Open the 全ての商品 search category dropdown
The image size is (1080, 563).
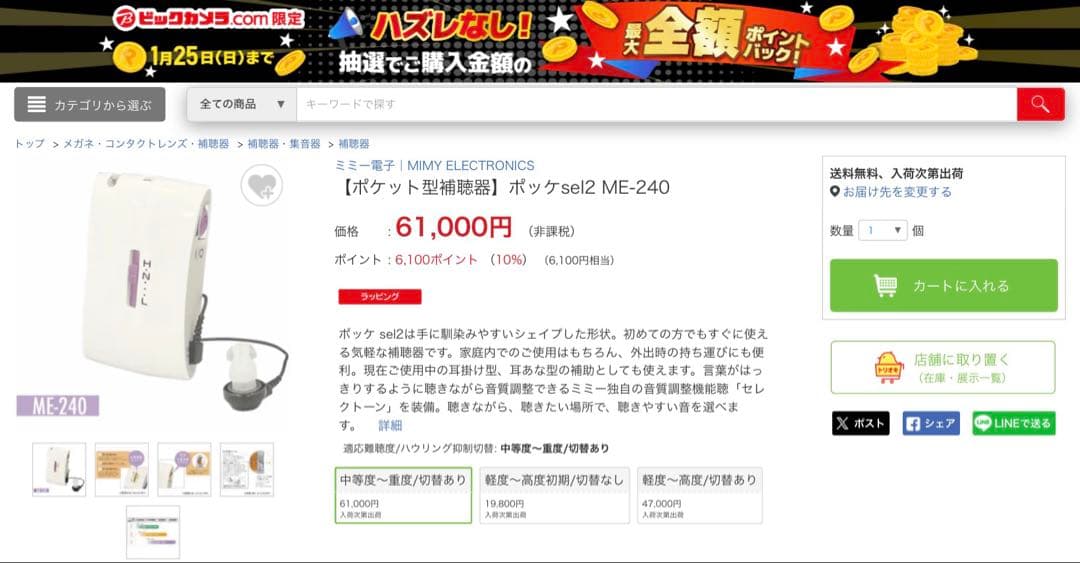[x=242, y=105]
